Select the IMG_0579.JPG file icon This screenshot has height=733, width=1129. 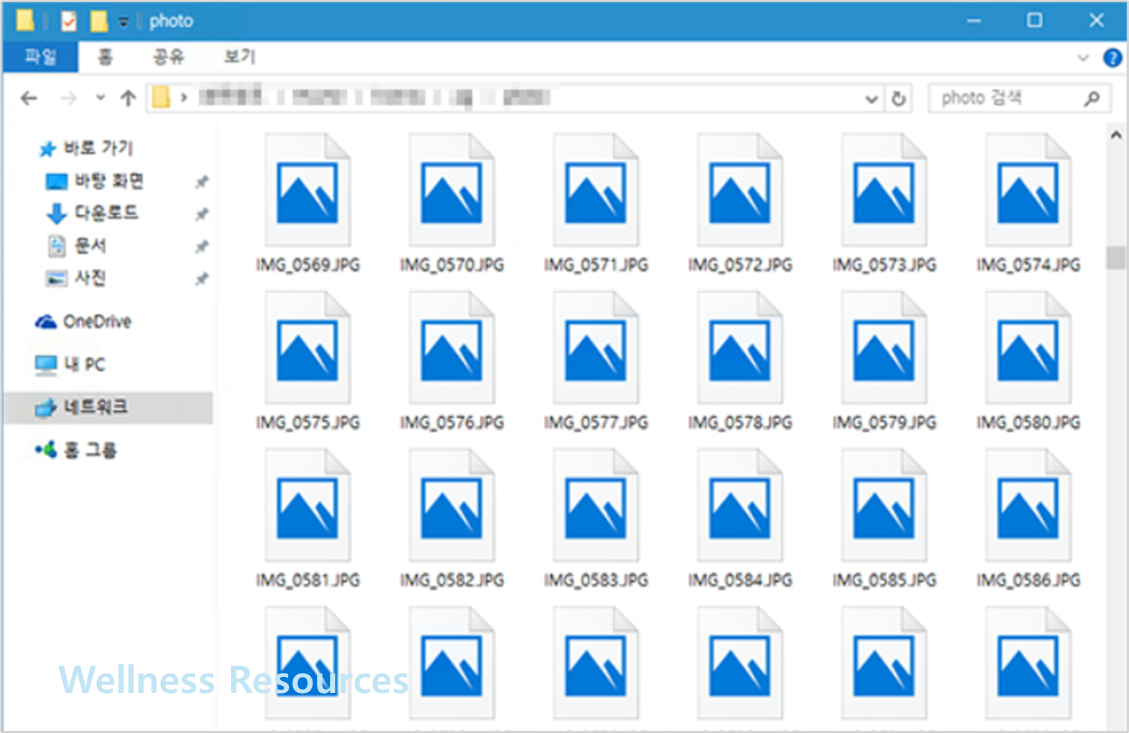[x=884, y=348]
